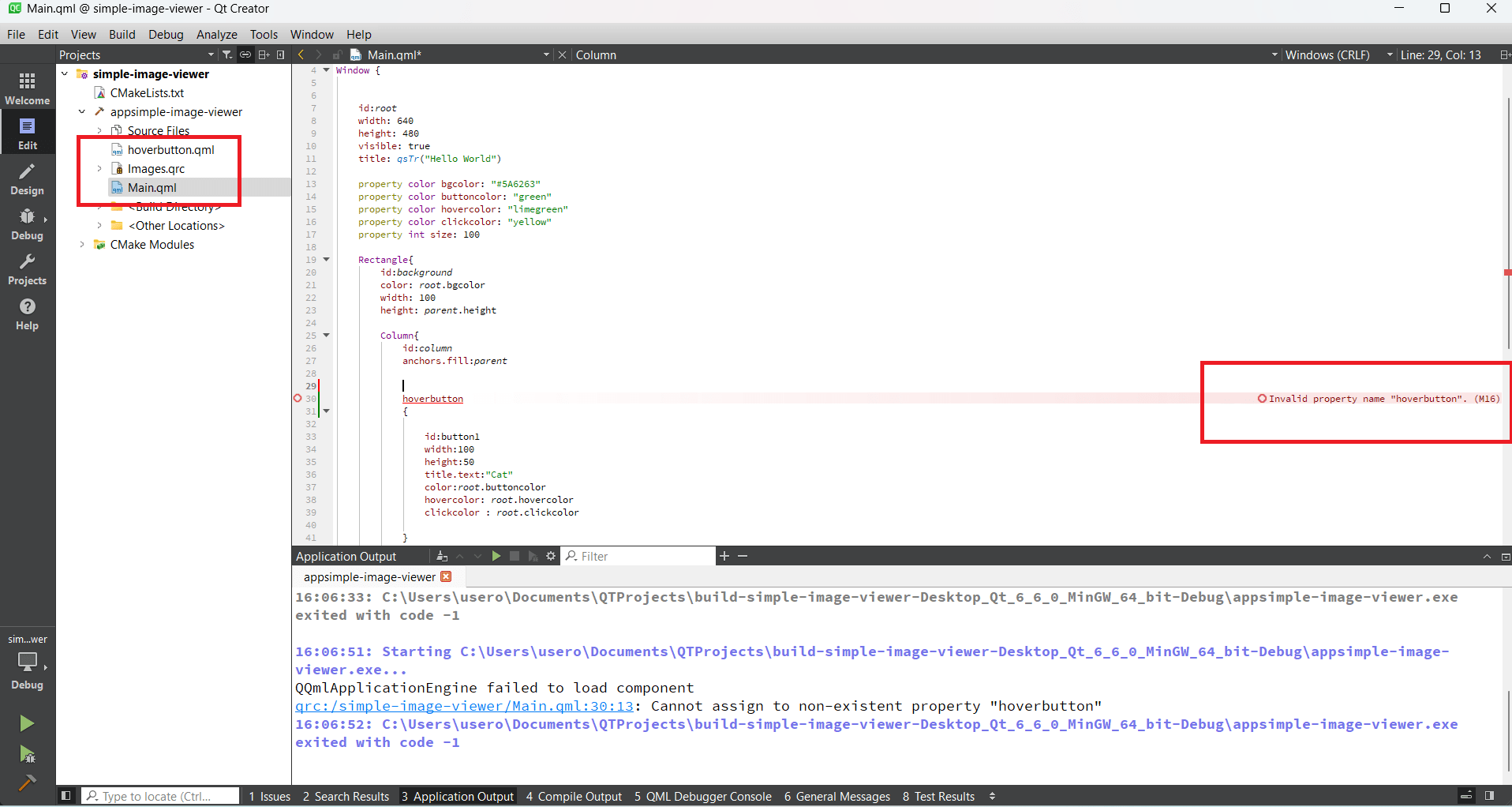Switch to the Welcome mode
The height and width of the screenshot is (807, 1512).
[27, 88]
